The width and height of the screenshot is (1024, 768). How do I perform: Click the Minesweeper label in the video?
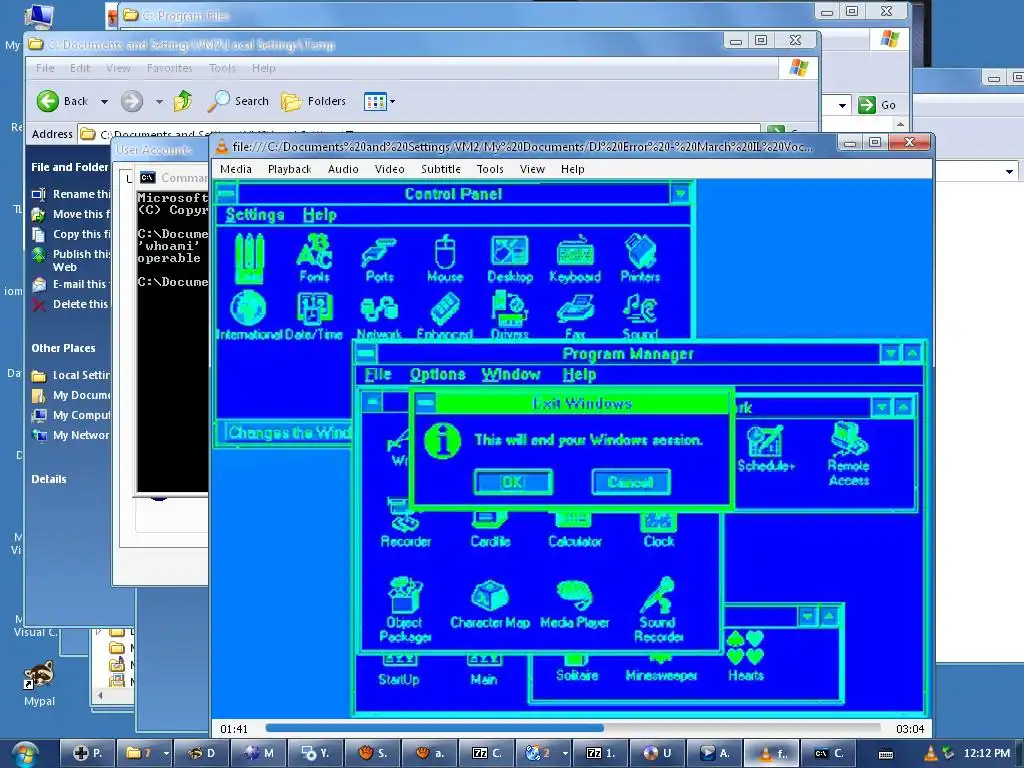click(661, 675)
